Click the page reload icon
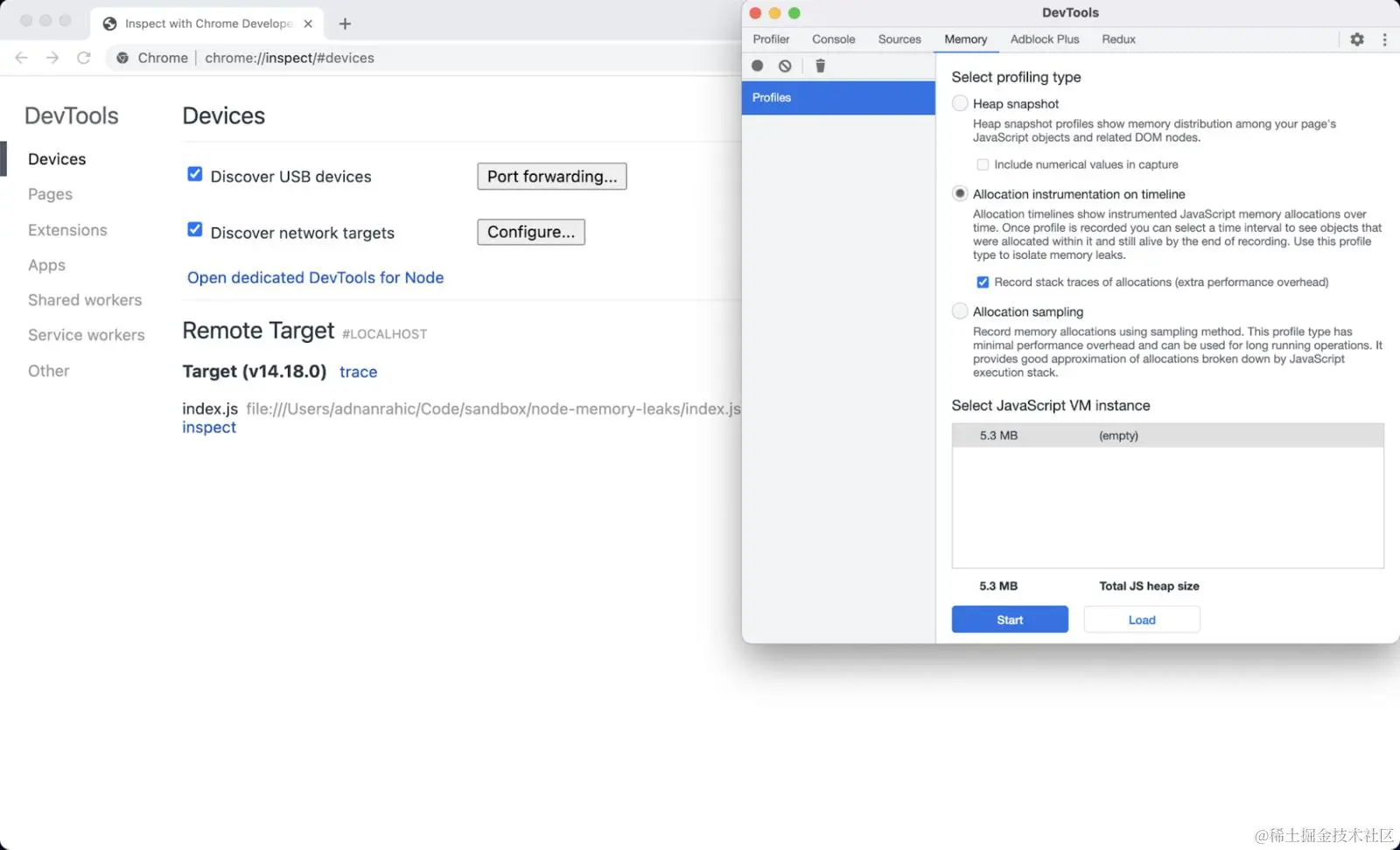The image size is (1400, 850). (x=84, y=58)
